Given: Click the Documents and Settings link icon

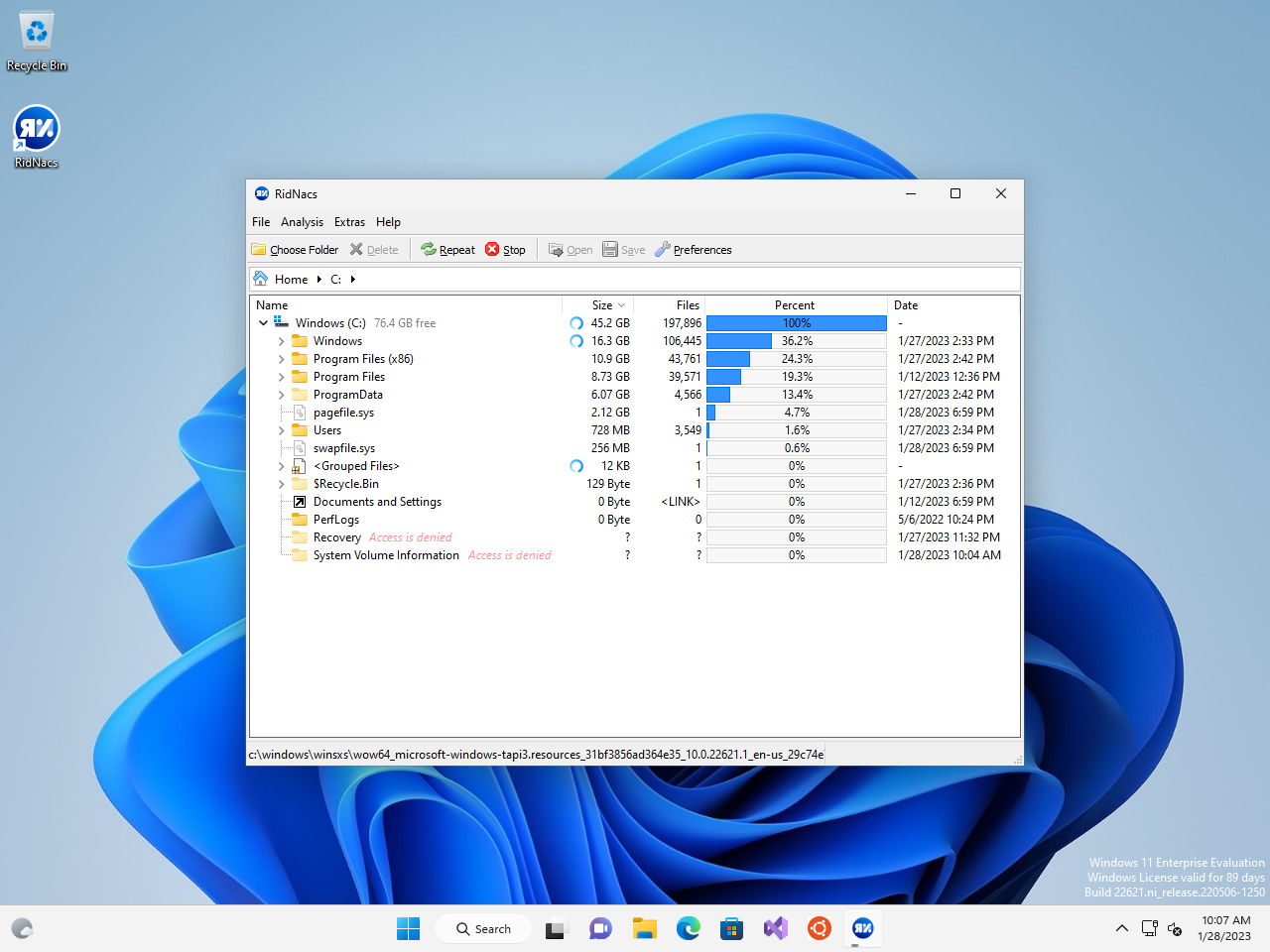Looking at the screenshot, I should 299,502.
